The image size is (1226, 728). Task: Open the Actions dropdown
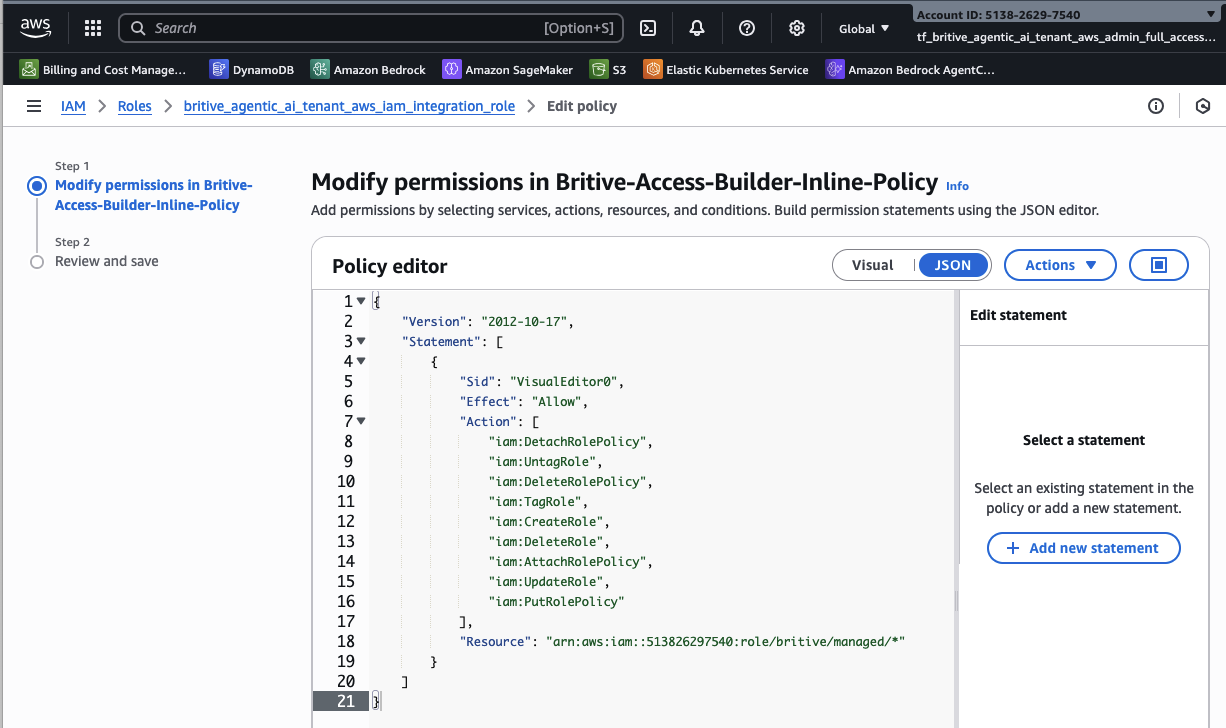pos(1059,265)
